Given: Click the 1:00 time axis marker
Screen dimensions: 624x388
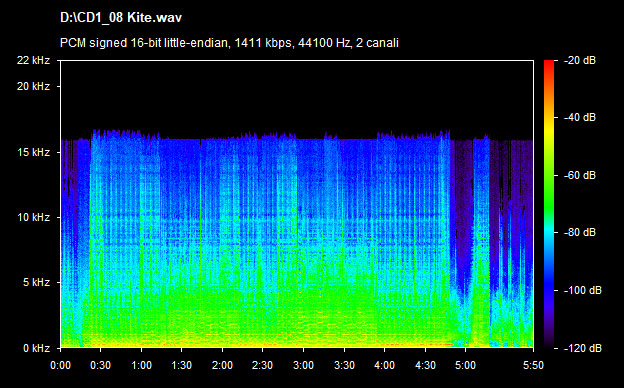Looking at the screenshot, I should tap(141, 365).
